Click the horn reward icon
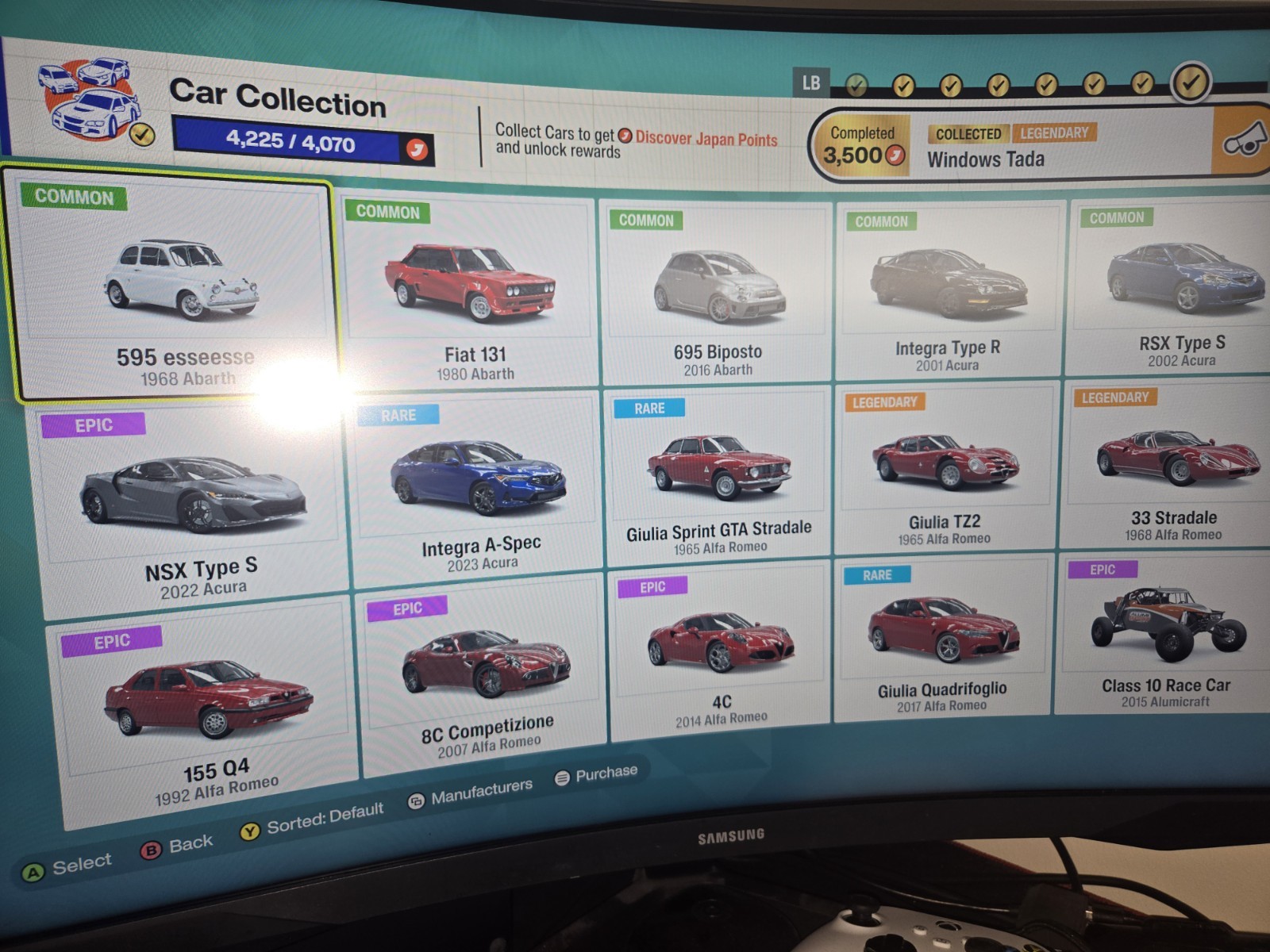Viewport: 1270px width, 952px height. pyautogui.click(x=1243, y=141)
